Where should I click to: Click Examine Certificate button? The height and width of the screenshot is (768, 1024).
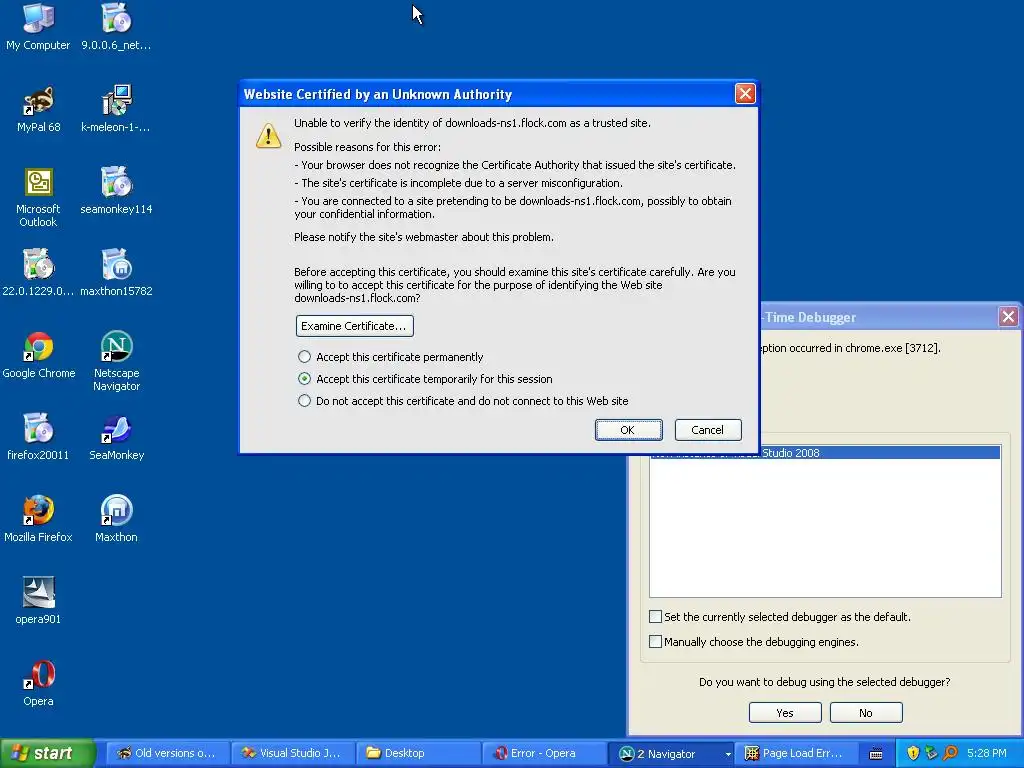coord(355,326)
